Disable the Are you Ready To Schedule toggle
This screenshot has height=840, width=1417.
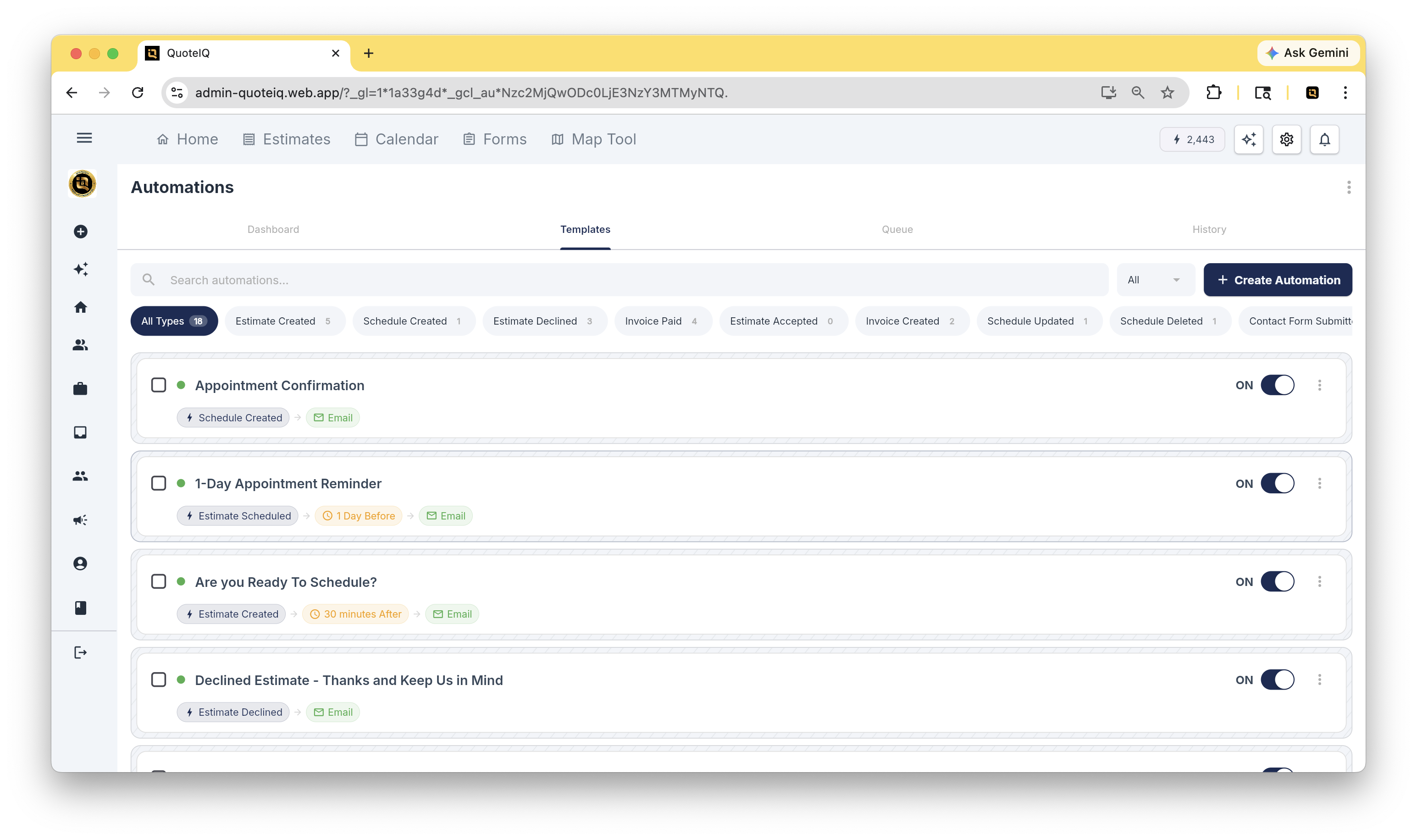pos(1277,581)
